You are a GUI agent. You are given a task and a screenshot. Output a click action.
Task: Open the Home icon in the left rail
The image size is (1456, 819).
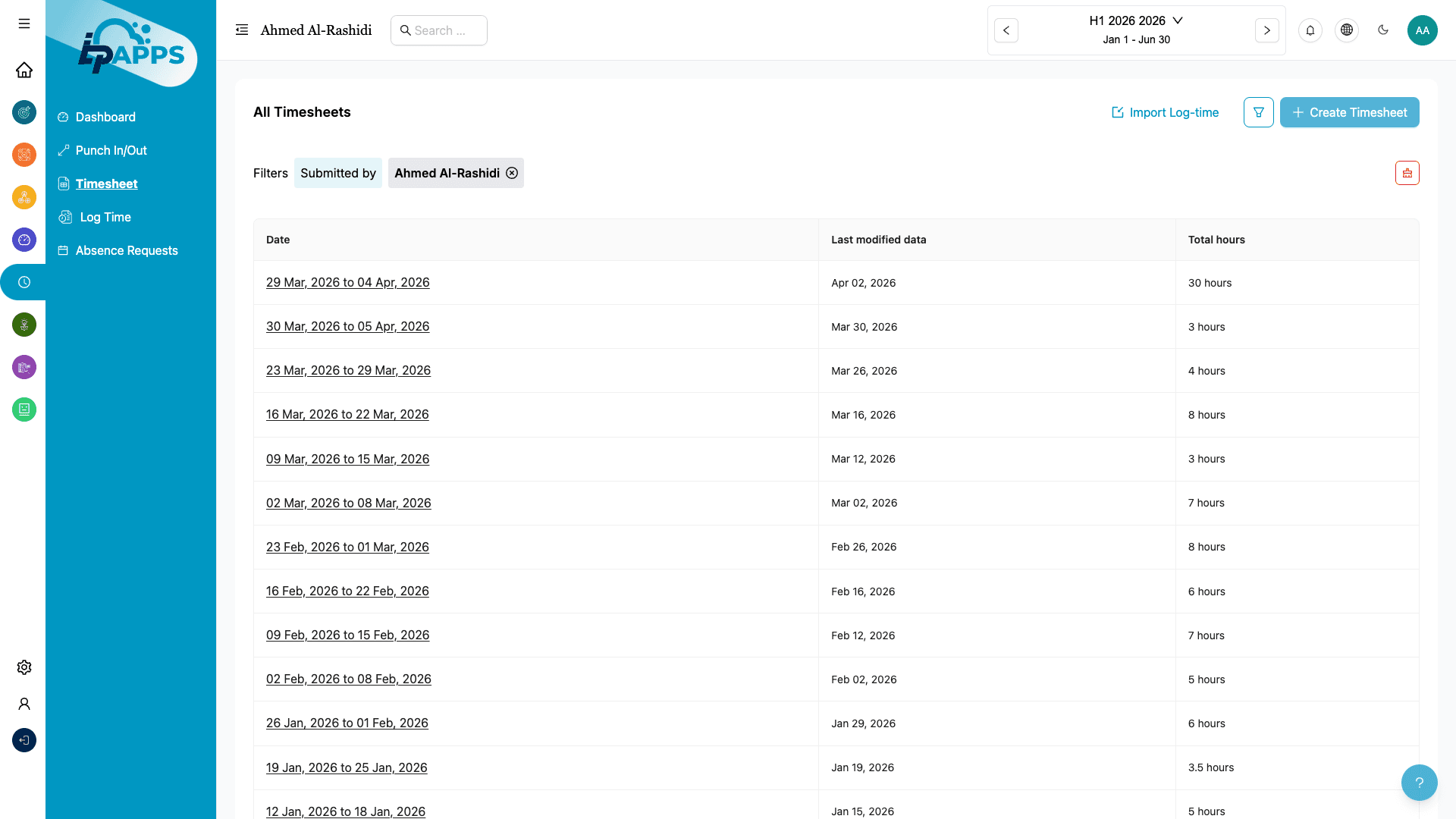[24, 70]
